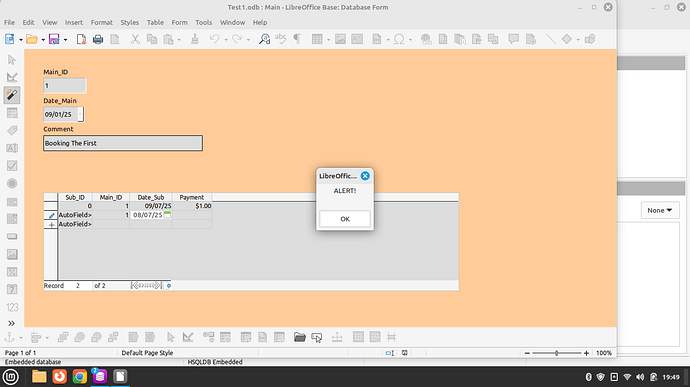Screen dimensions: 690x387
Task: Open the Form menu
Action: 179,22
